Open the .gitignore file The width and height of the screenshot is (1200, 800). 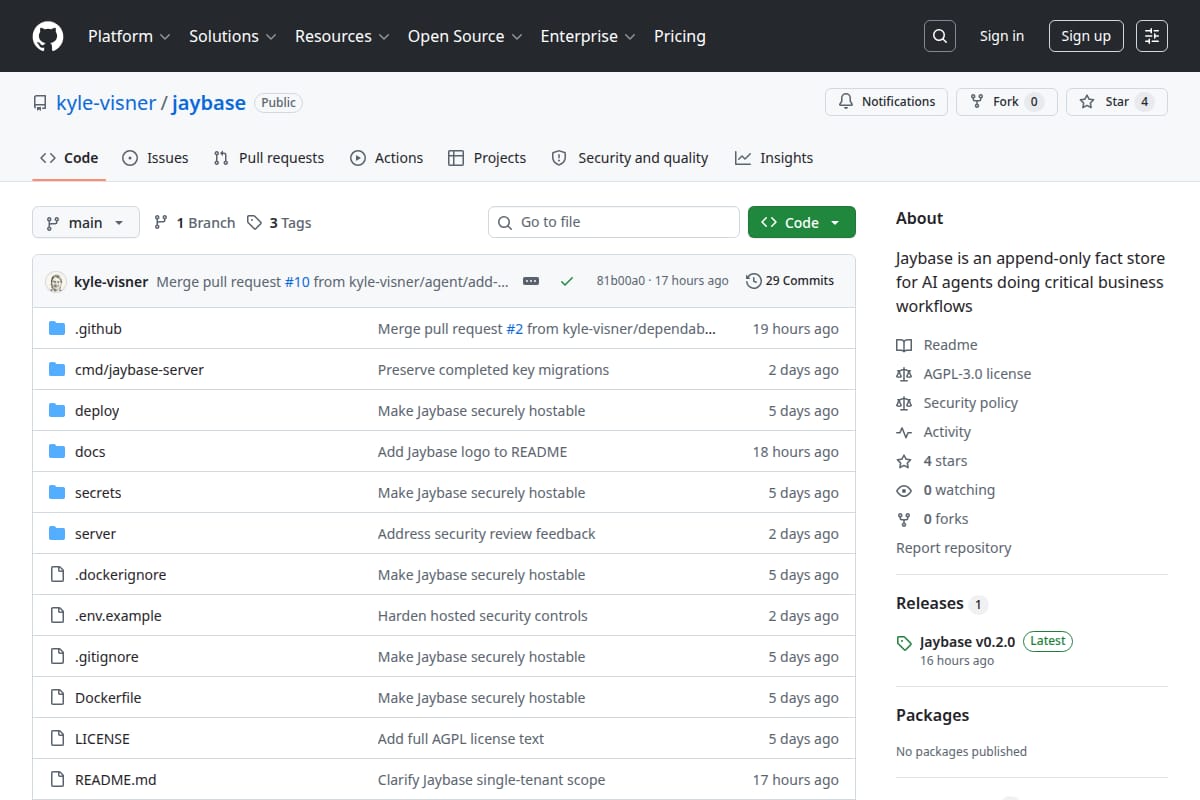coord(107,657)
